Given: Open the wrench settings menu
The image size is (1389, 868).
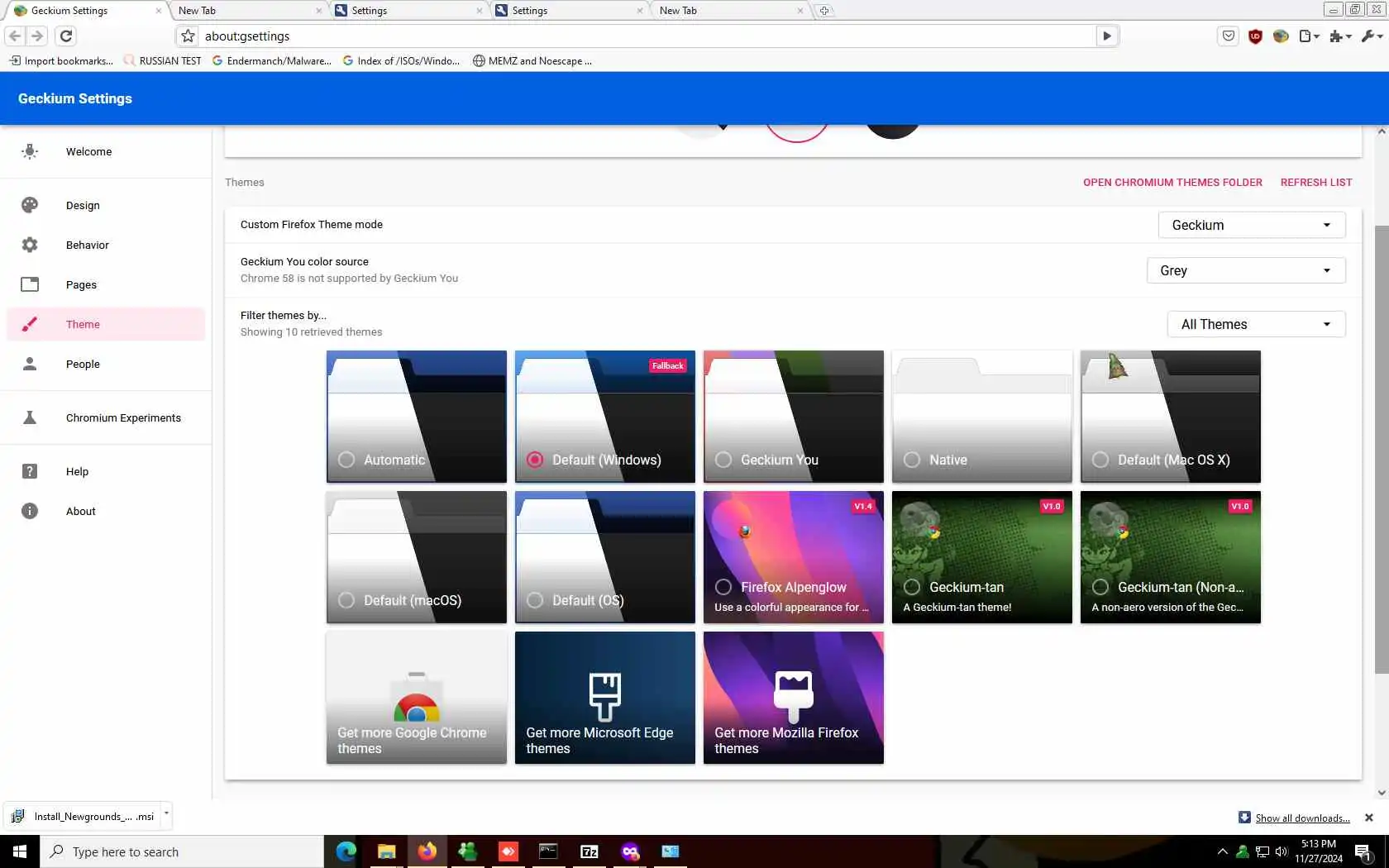Looking at the screenshot, I should coord(1372,36).
